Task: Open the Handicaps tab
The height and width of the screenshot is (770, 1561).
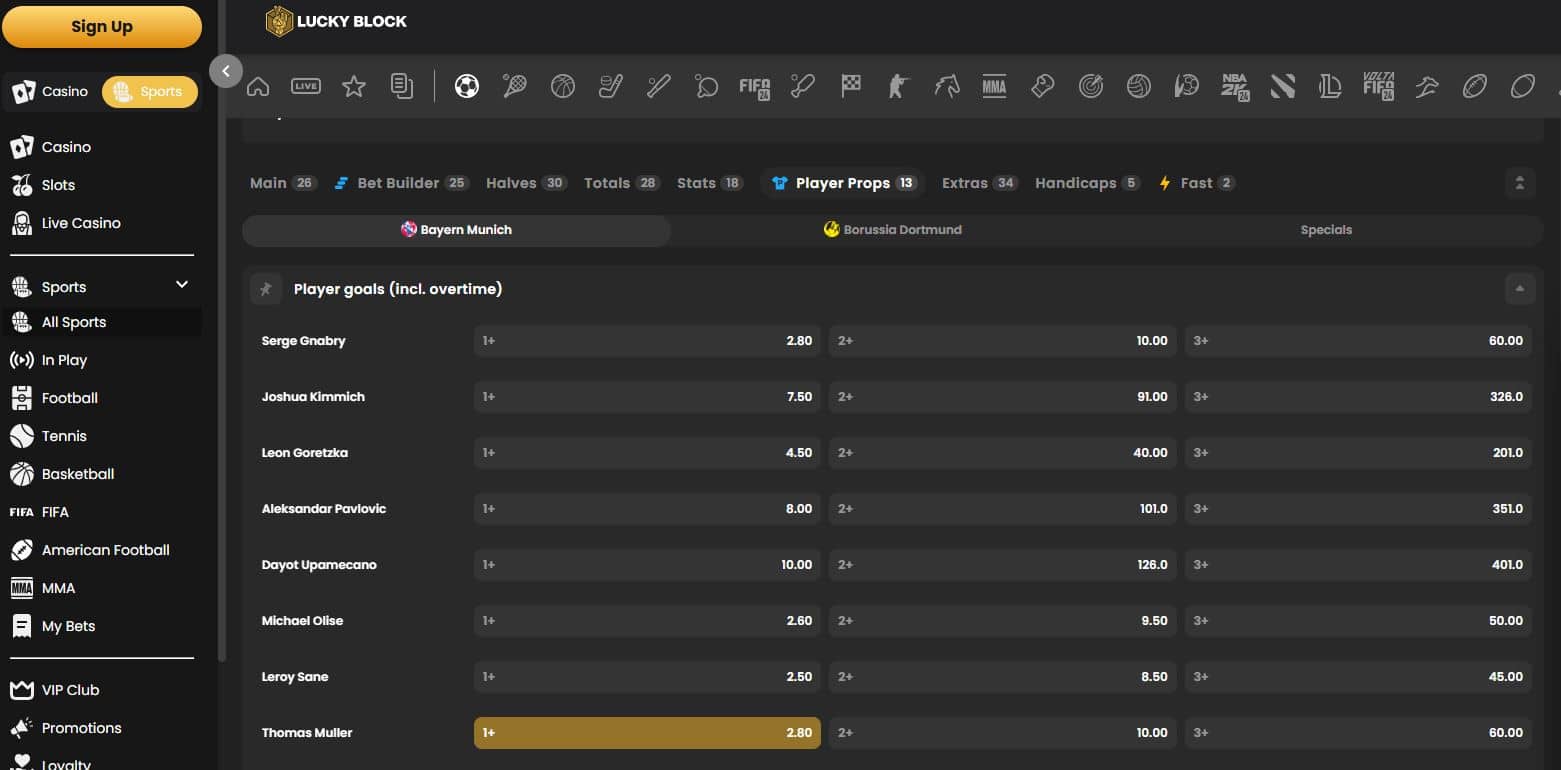Action: pos(1087,183)
